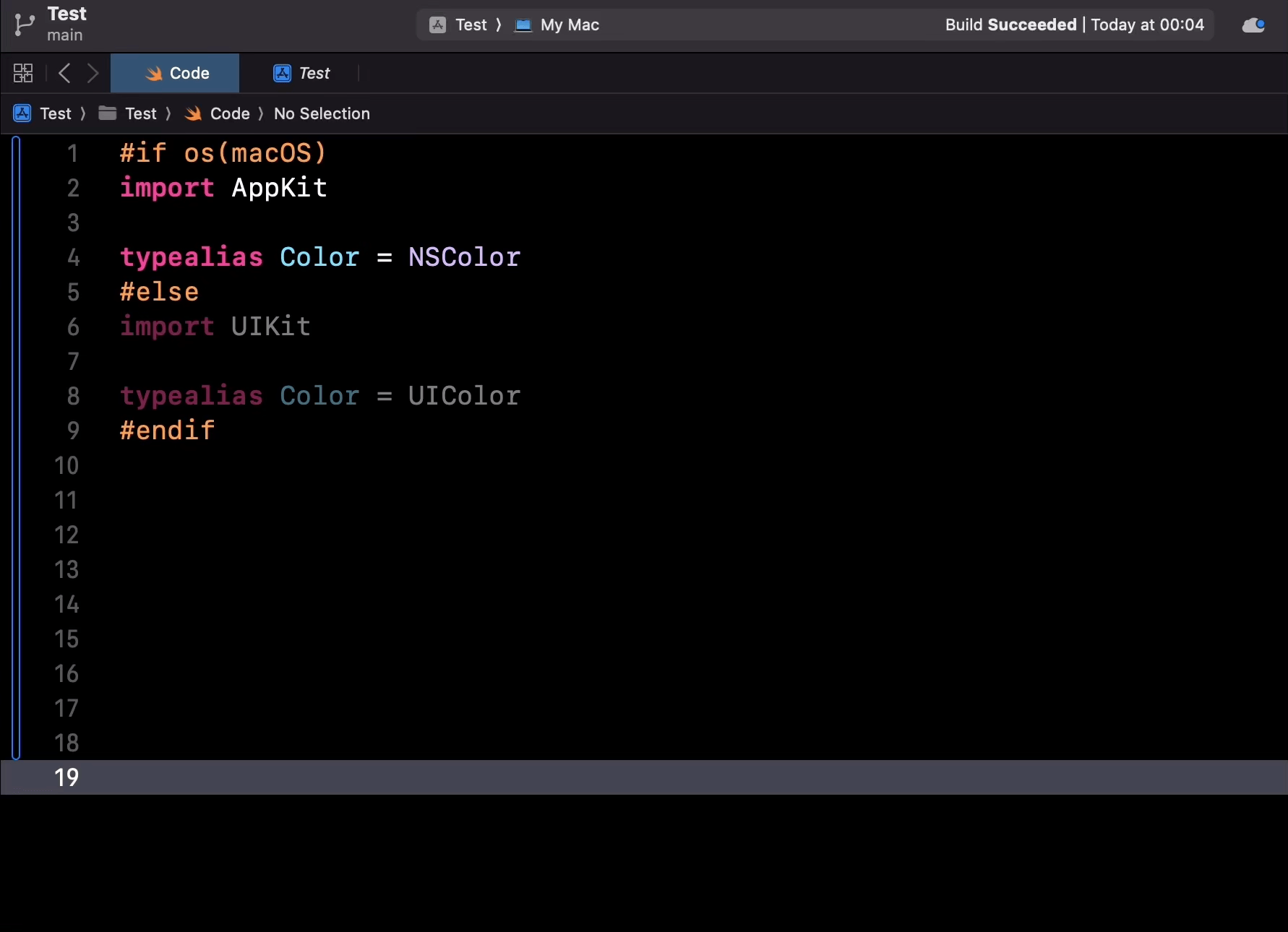Open the related items grid menu
The width and height of the screenshot is (1288, 932).
(23, 73)
